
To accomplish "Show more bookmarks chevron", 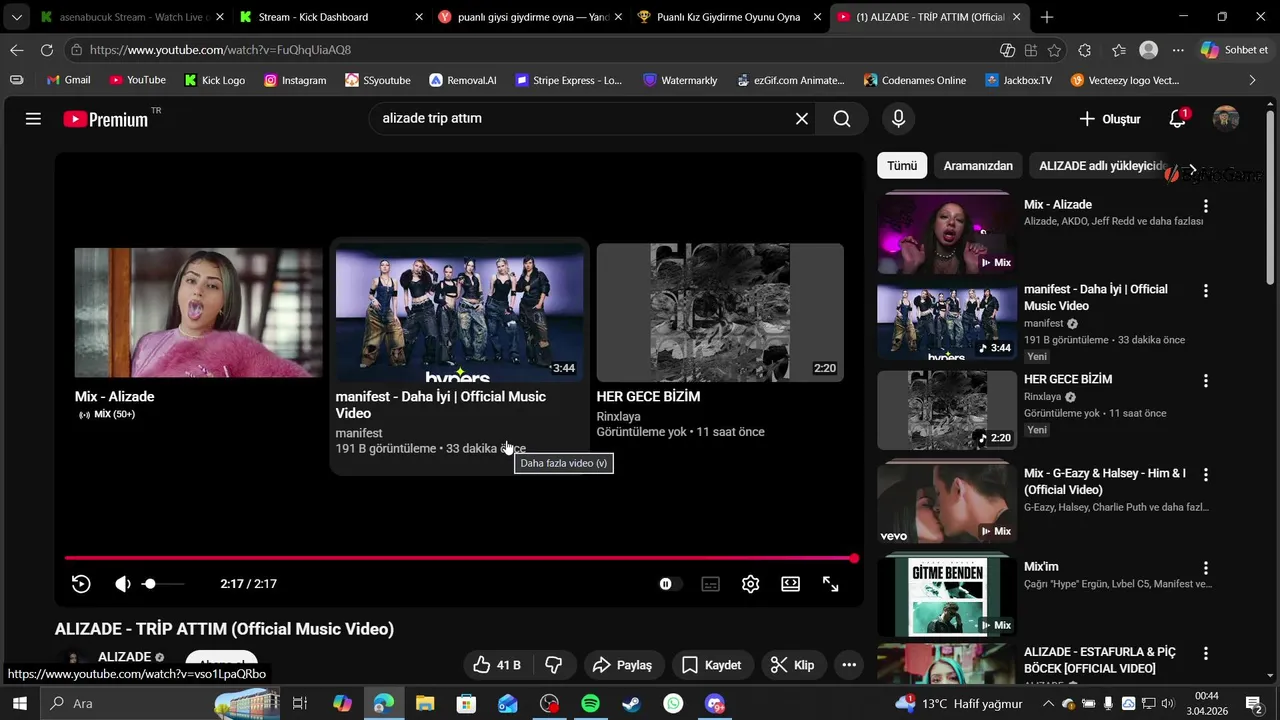I will click(1252, 80).
